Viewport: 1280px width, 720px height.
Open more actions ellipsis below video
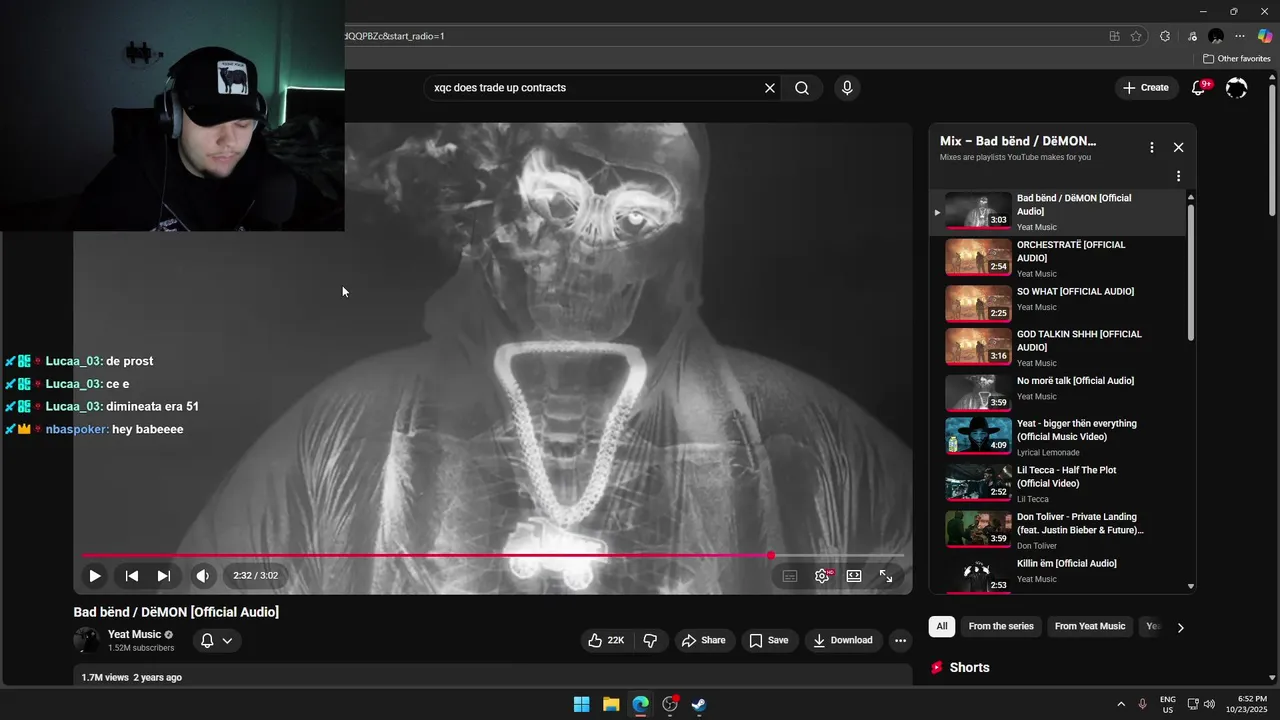click(900, 641)
